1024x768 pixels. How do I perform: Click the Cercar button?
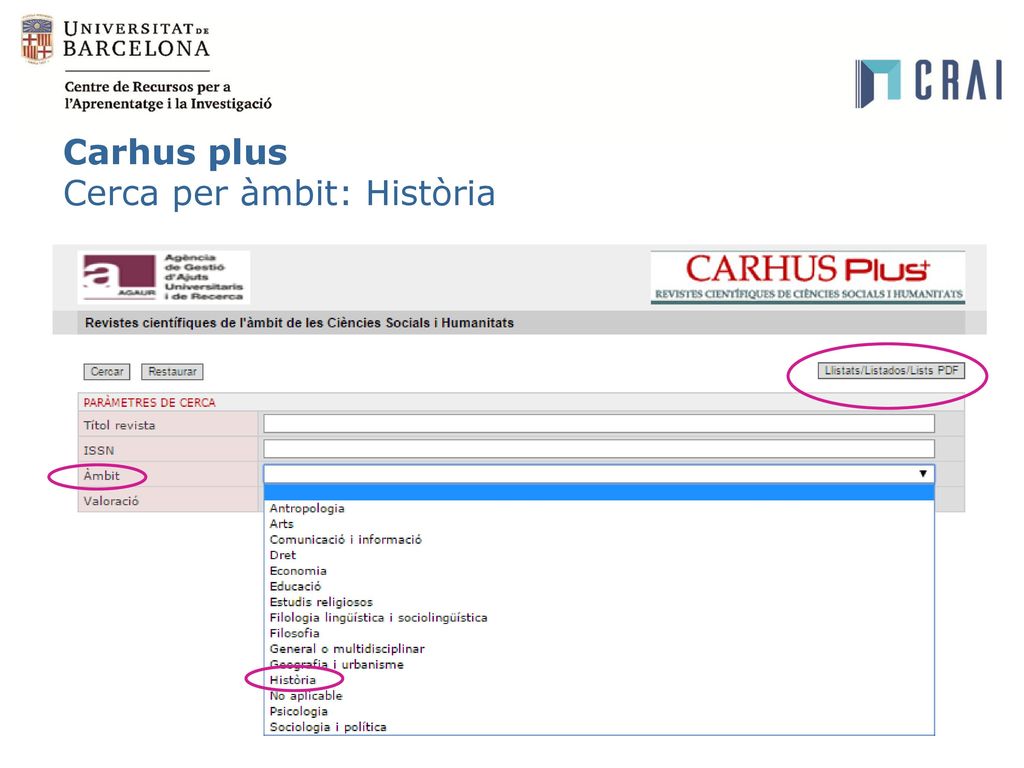(107, 372)
